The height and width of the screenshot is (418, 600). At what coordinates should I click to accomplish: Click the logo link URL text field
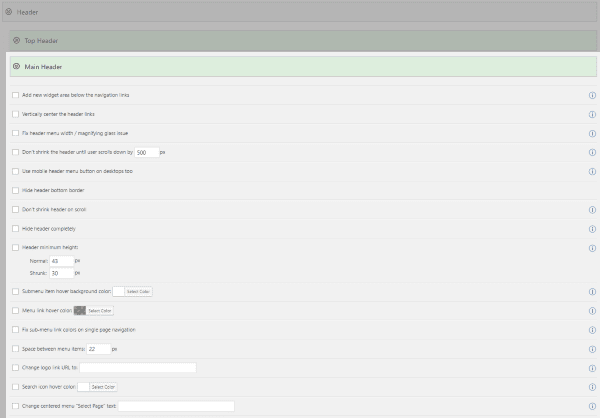click(x=138, y=368)
